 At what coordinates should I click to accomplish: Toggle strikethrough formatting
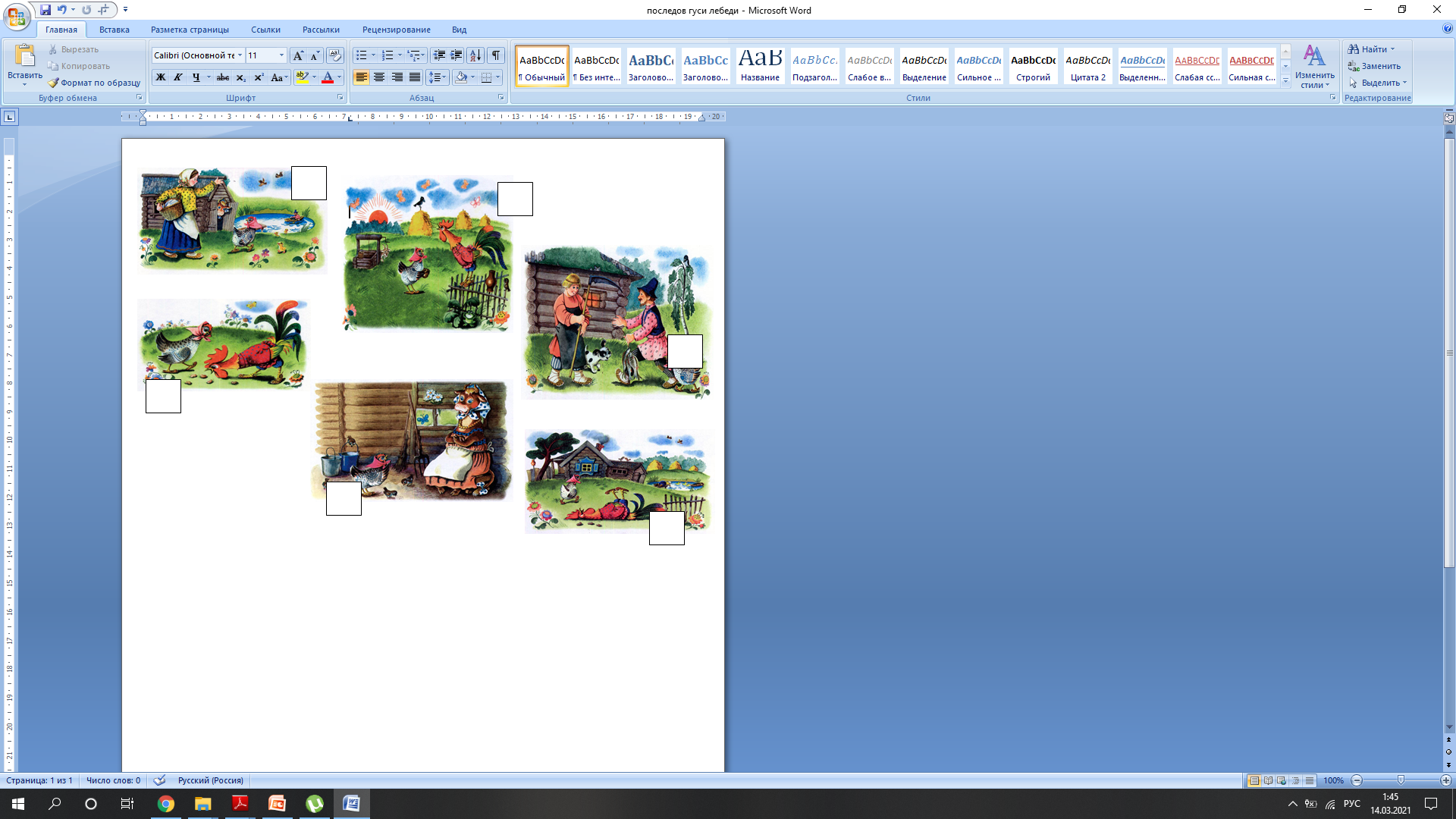click(222, 77)
